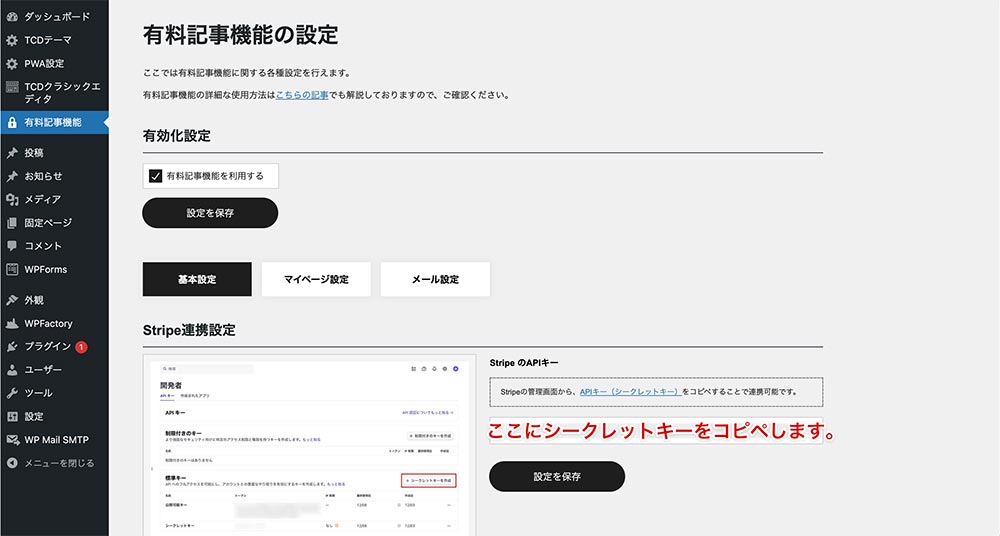The height and width of the screenshot is (536, 1000).
Task: Switch to the マイページ設定 tab
Action: (316, 279)
